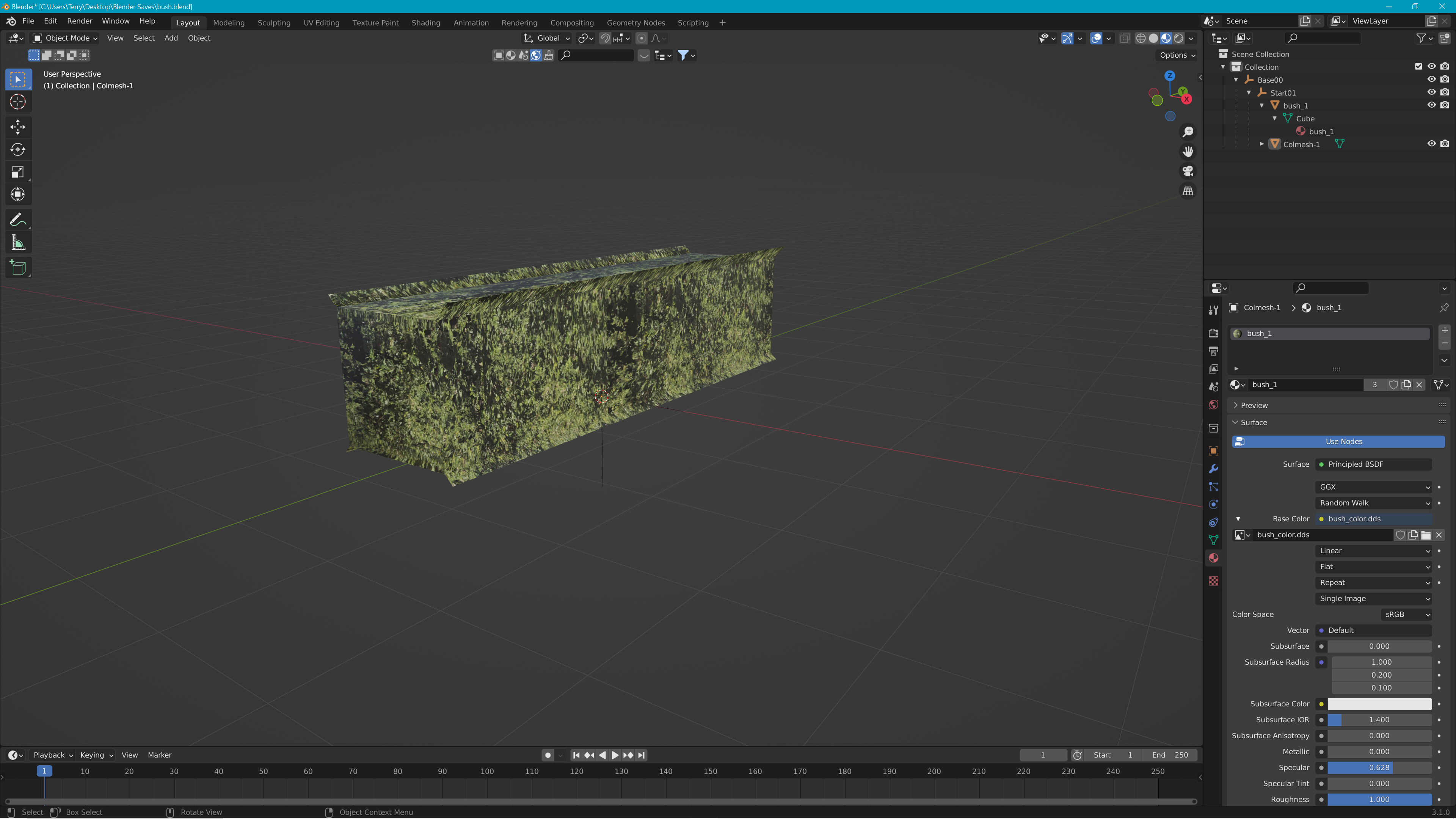
Task: Open Linear interpolation dropdown
Action: point(1373,551)
